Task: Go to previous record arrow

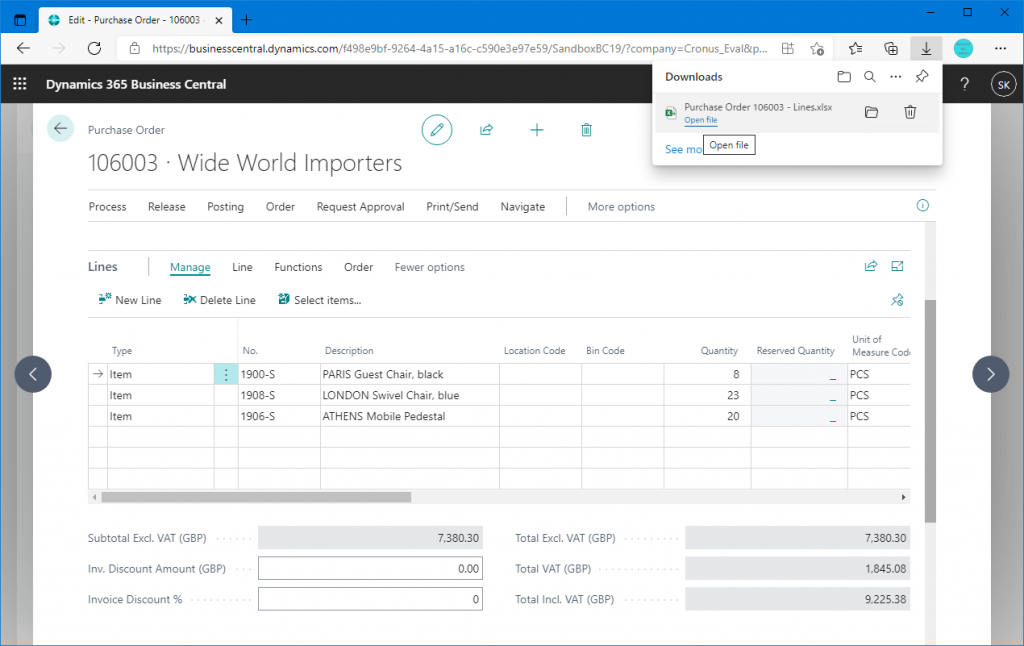Action: click(33, 374)
